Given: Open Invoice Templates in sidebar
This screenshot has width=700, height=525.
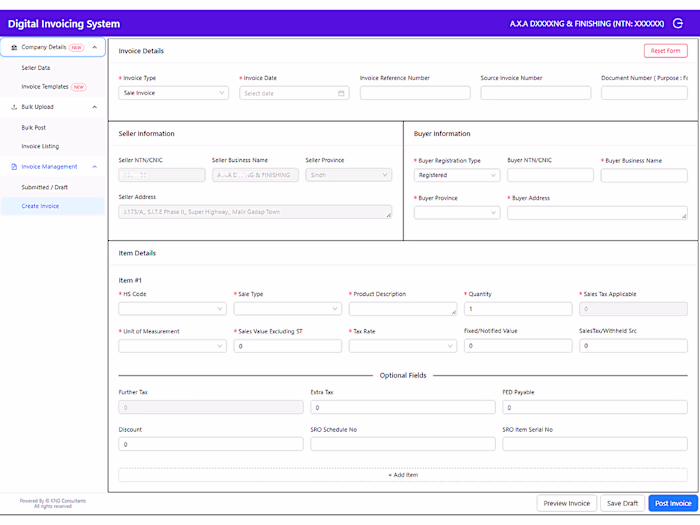Looking at the screenshot, I should coord(45,87).
